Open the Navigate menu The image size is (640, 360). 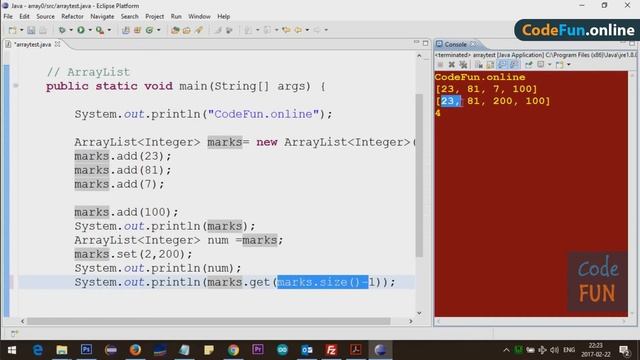102,16
